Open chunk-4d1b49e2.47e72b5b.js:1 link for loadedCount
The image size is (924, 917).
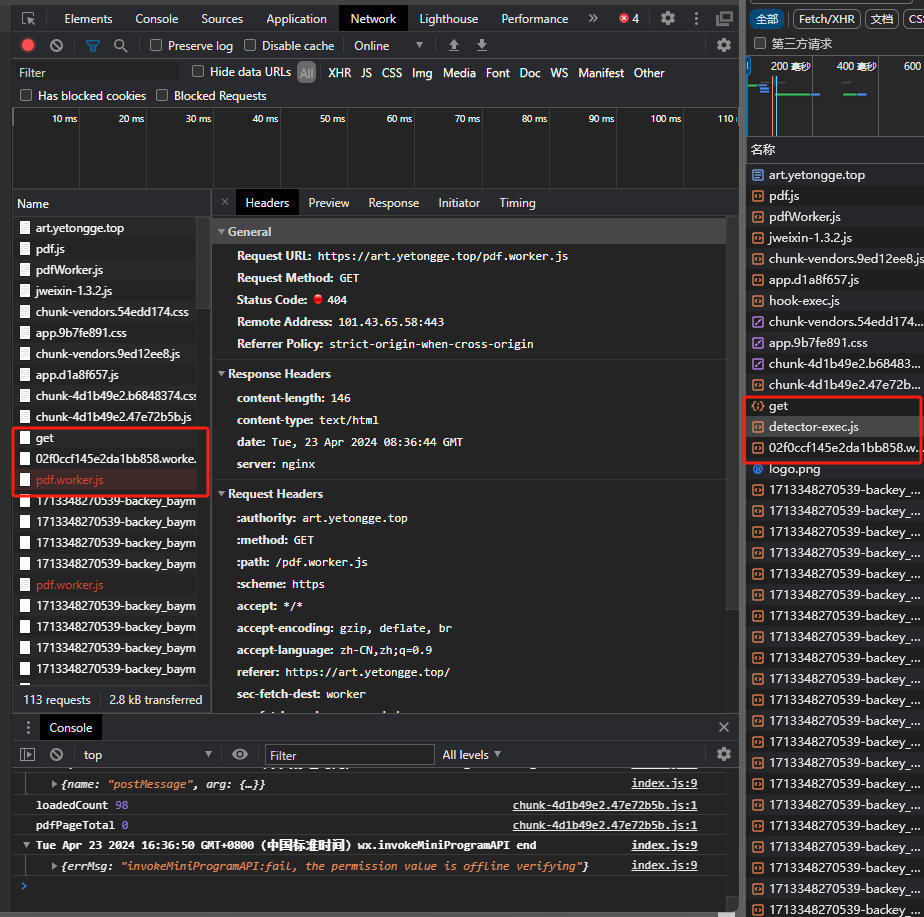[605, 805]
